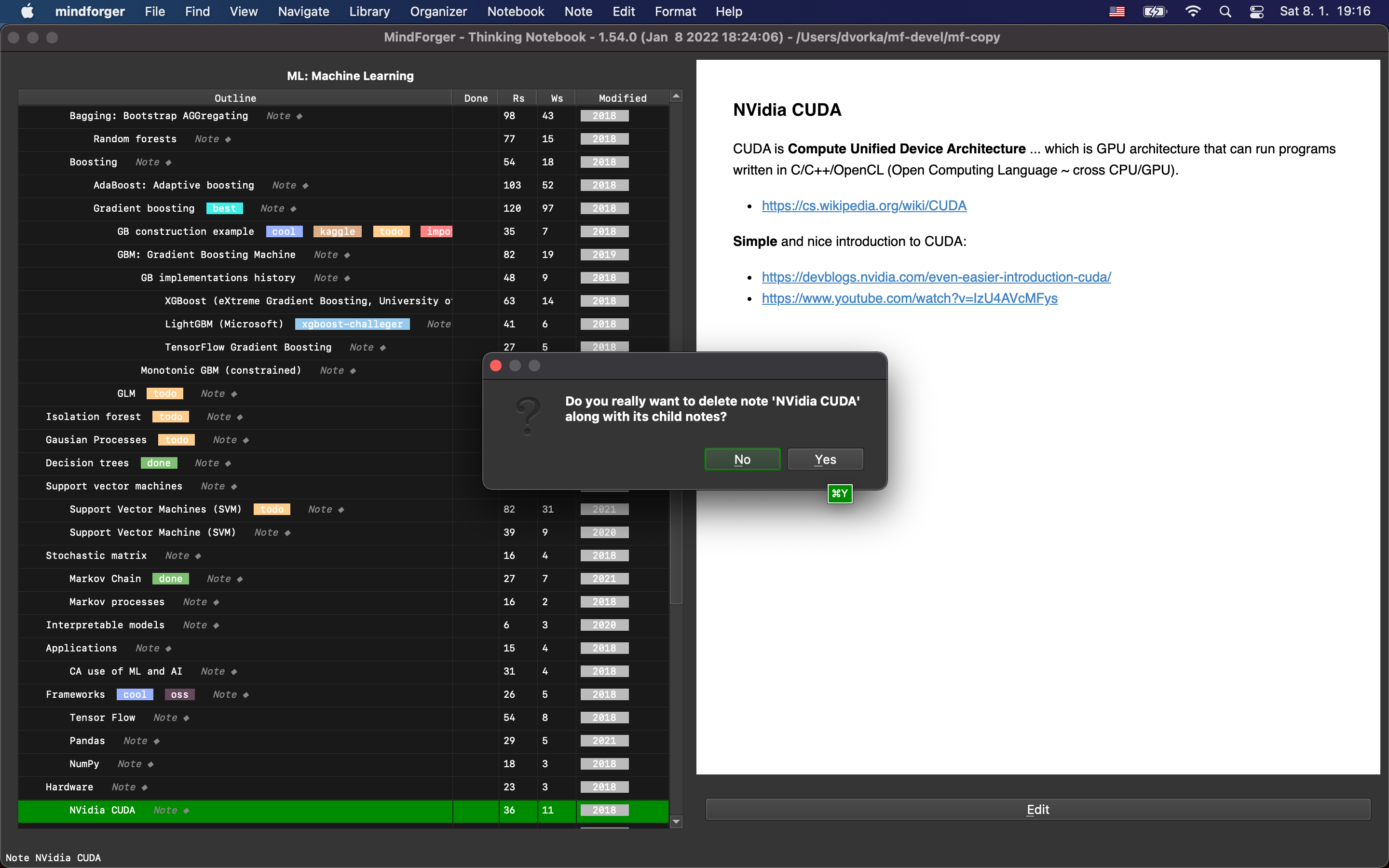Click the todo tag on the GLM row

click(x=164, y=393)
